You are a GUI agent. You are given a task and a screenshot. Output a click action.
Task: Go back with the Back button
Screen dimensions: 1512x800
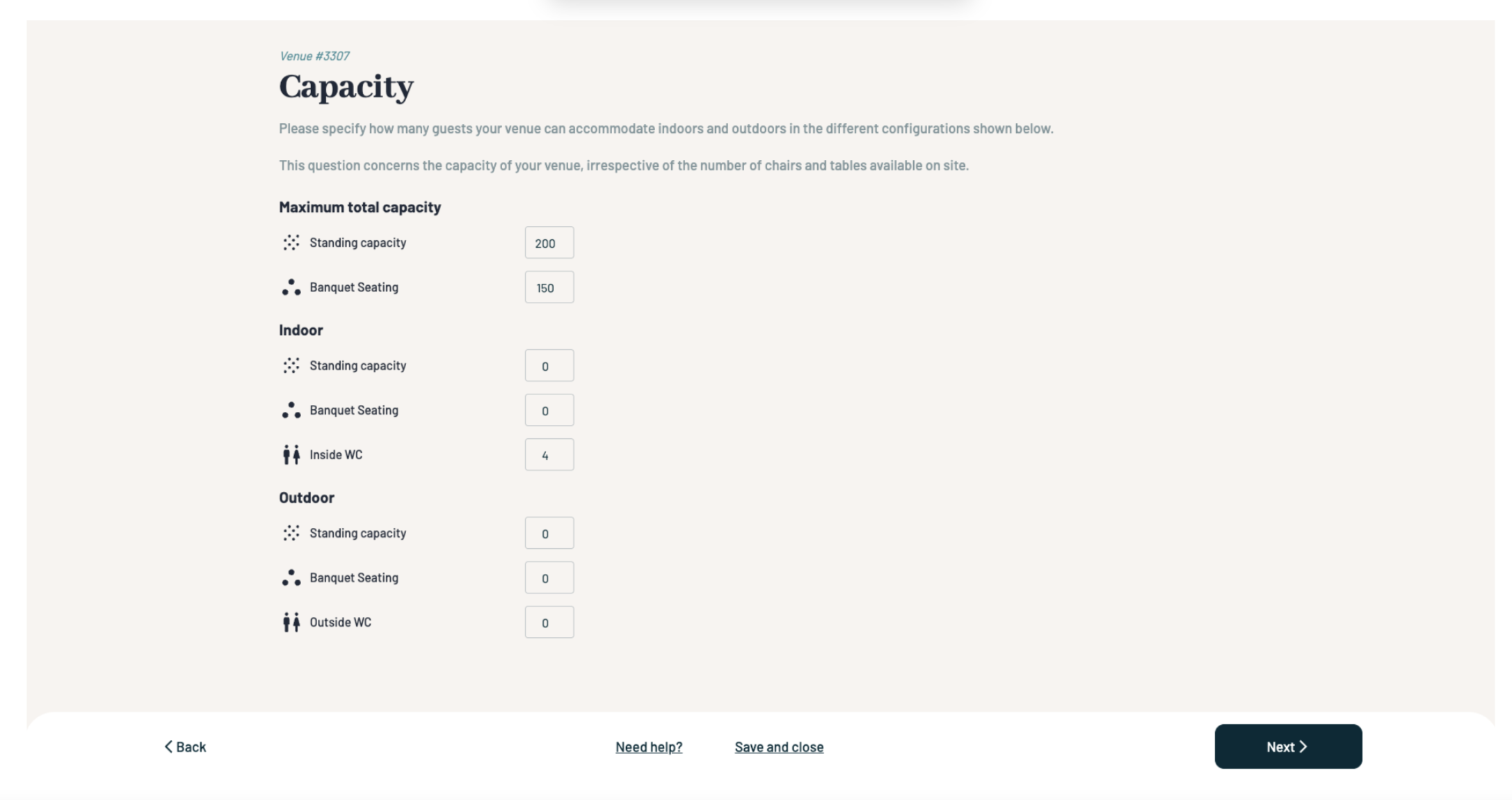point(186,747)
